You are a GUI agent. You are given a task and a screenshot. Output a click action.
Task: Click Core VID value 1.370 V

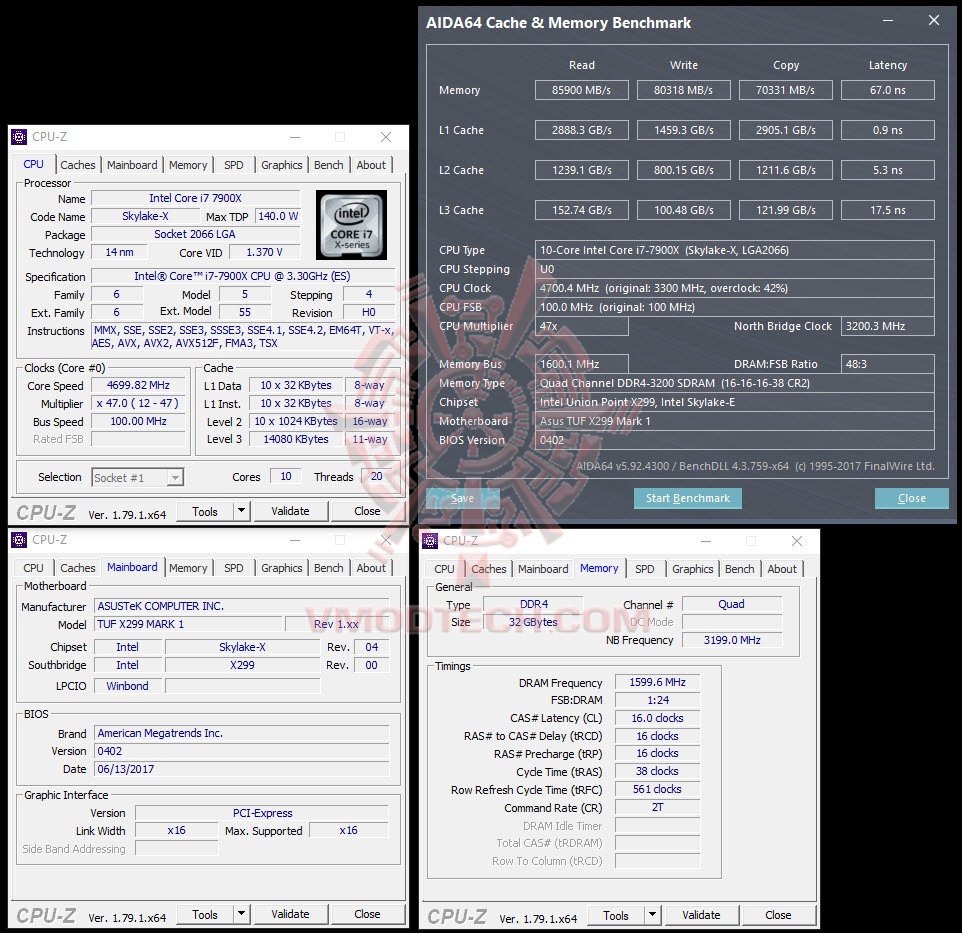(x=264, y=252)
